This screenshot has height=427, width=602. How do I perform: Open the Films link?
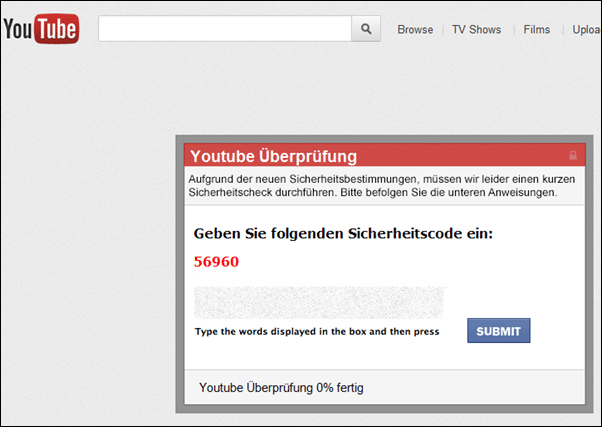(x=536, y=30)
